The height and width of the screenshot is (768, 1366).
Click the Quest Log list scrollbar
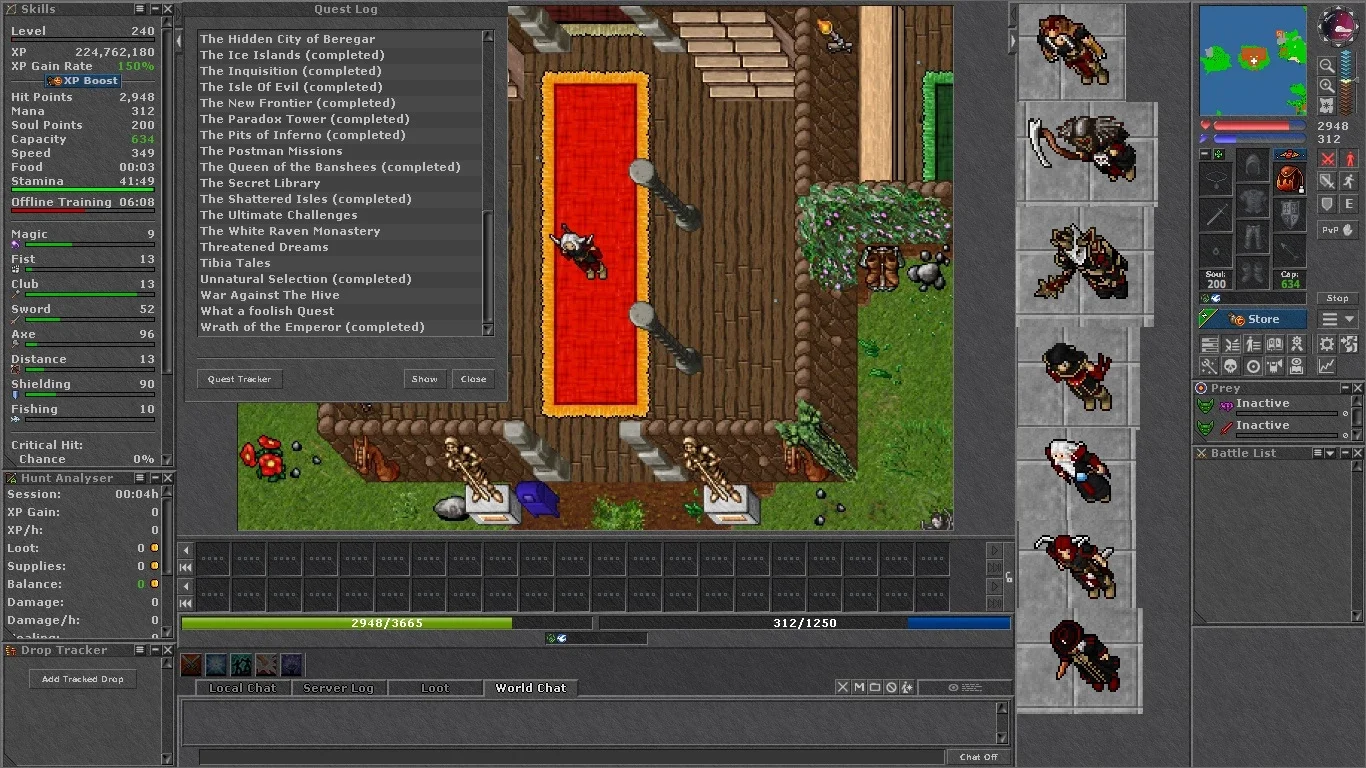488,183
